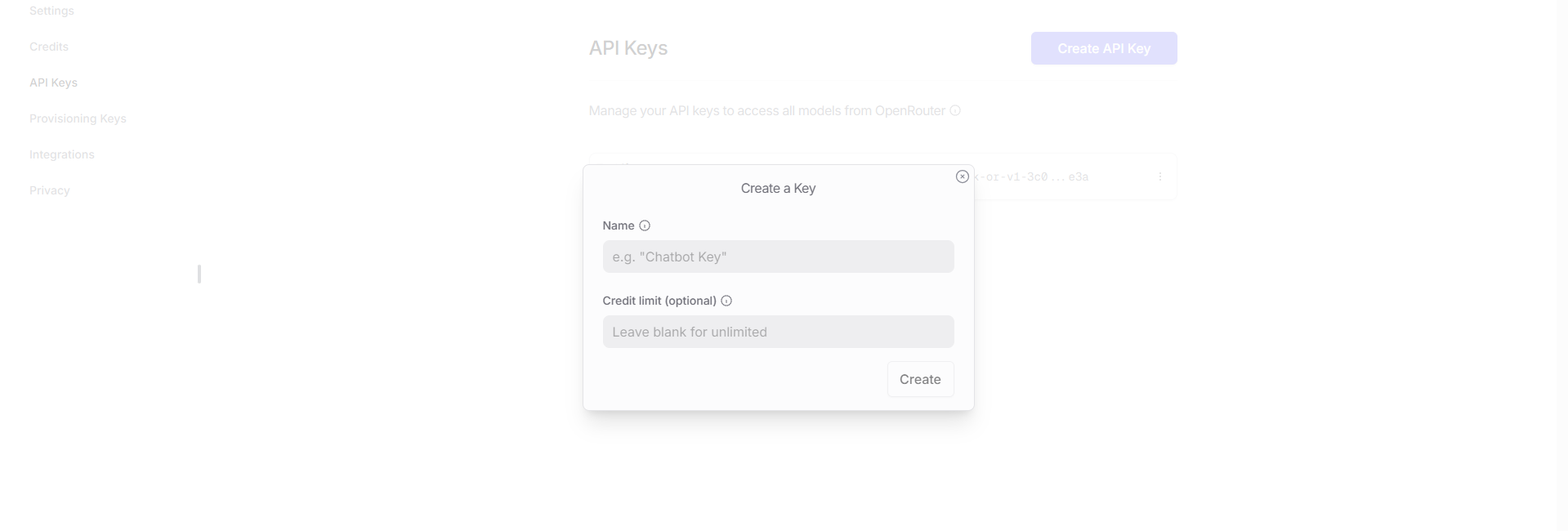Open Provisioning Keys page
1568x531 pixels.
[x=78, y=118]
